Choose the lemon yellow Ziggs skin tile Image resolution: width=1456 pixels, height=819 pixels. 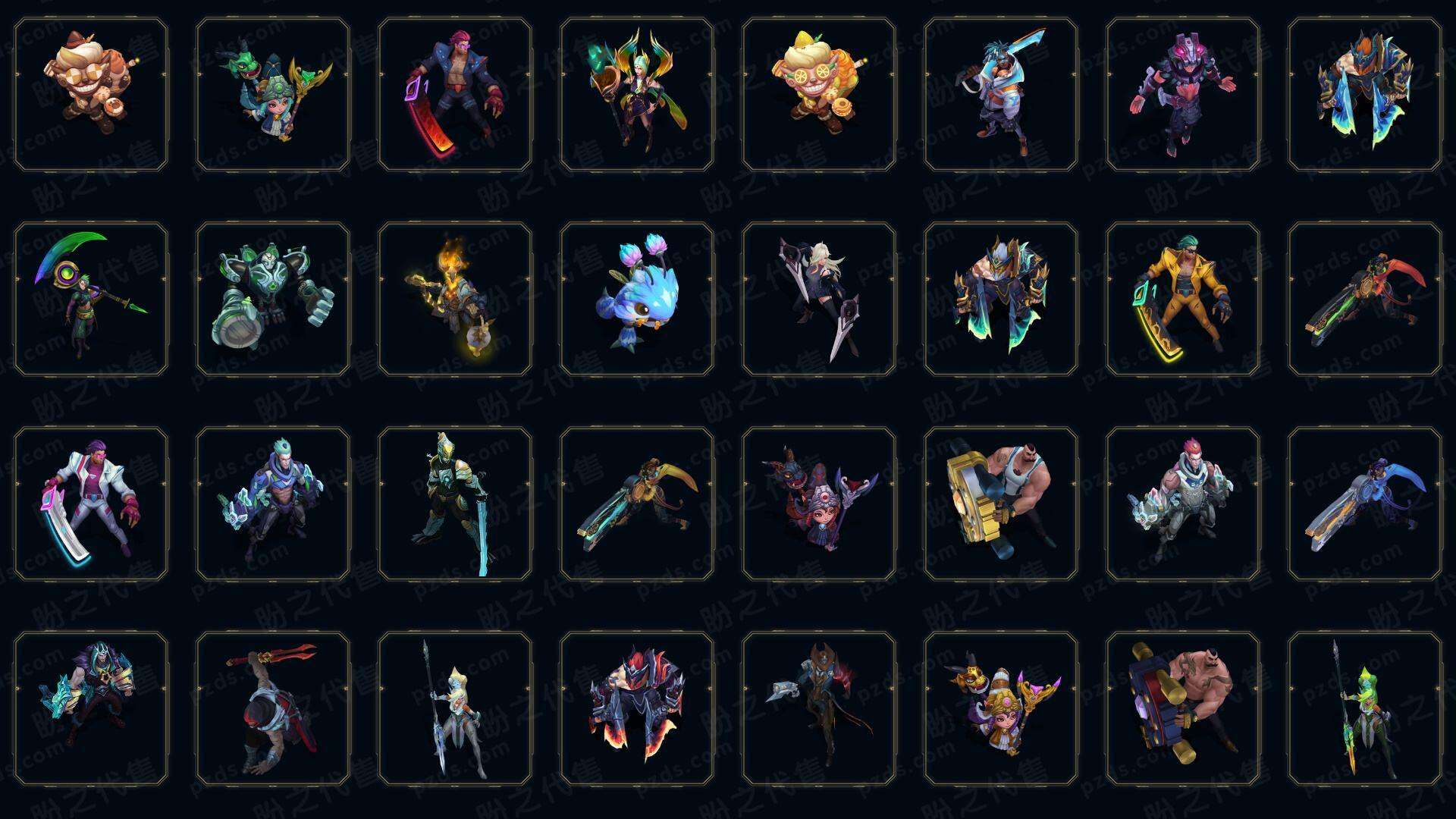tap(819, 95)
